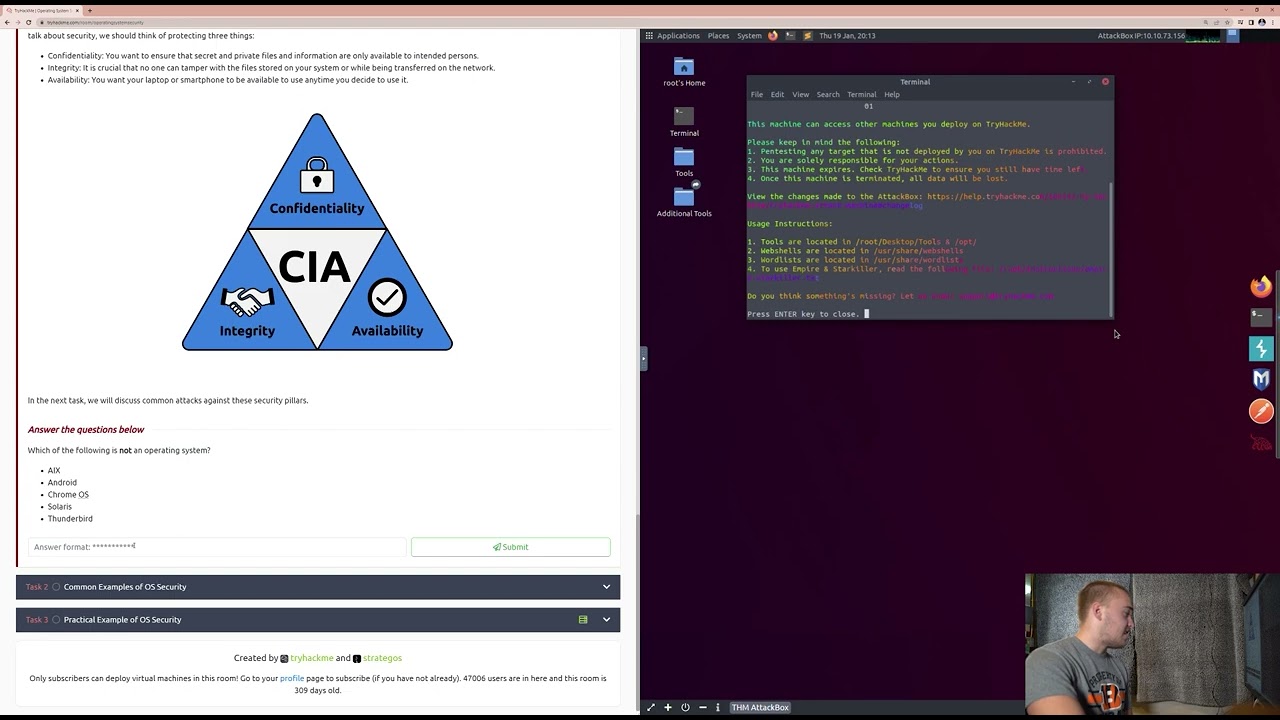Open terminal launcher in the top panel

pos(790,35)
